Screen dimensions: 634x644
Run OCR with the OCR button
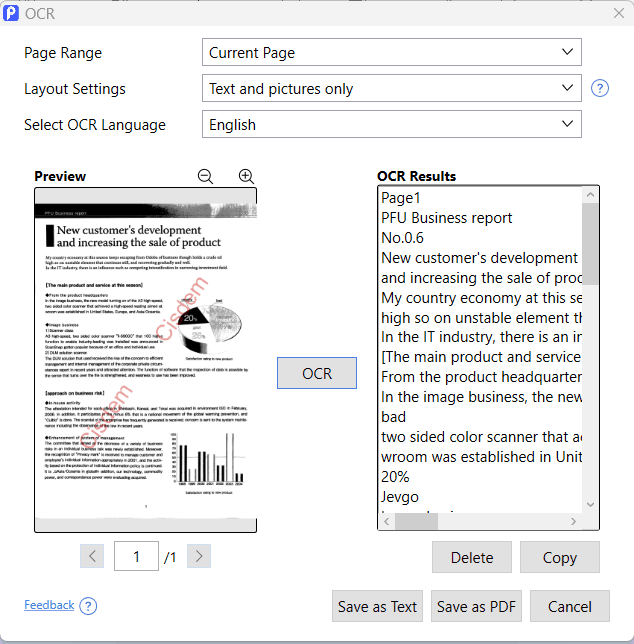[x=317, y=373]
